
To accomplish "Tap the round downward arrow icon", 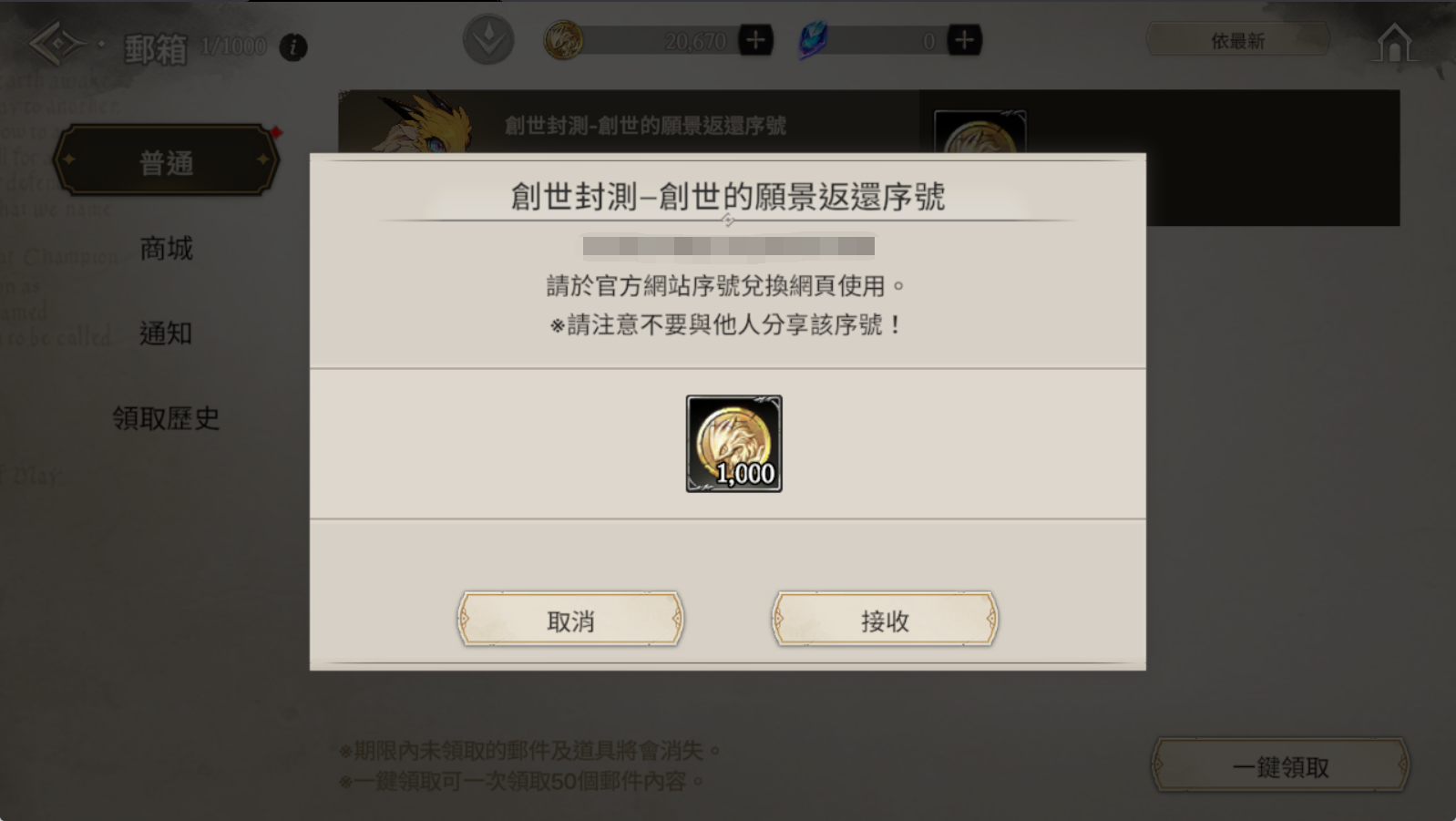I will [x=488, y=40].
